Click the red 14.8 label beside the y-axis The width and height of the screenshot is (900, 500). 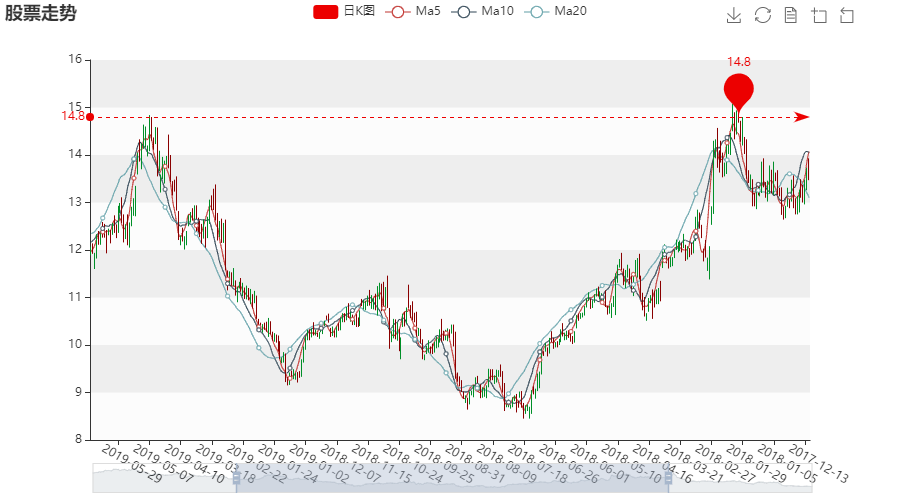73,117
